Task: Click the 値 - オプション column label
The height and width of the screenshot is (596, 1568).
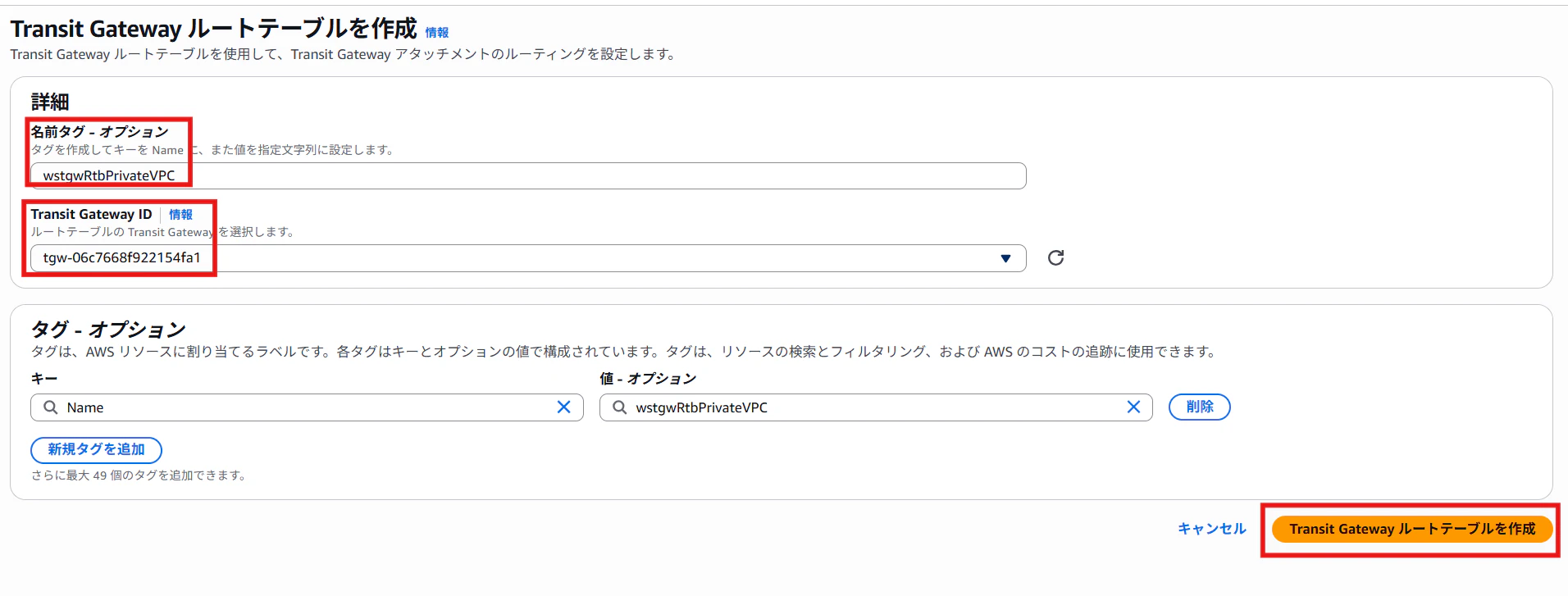Action: [x=648, y=379]
